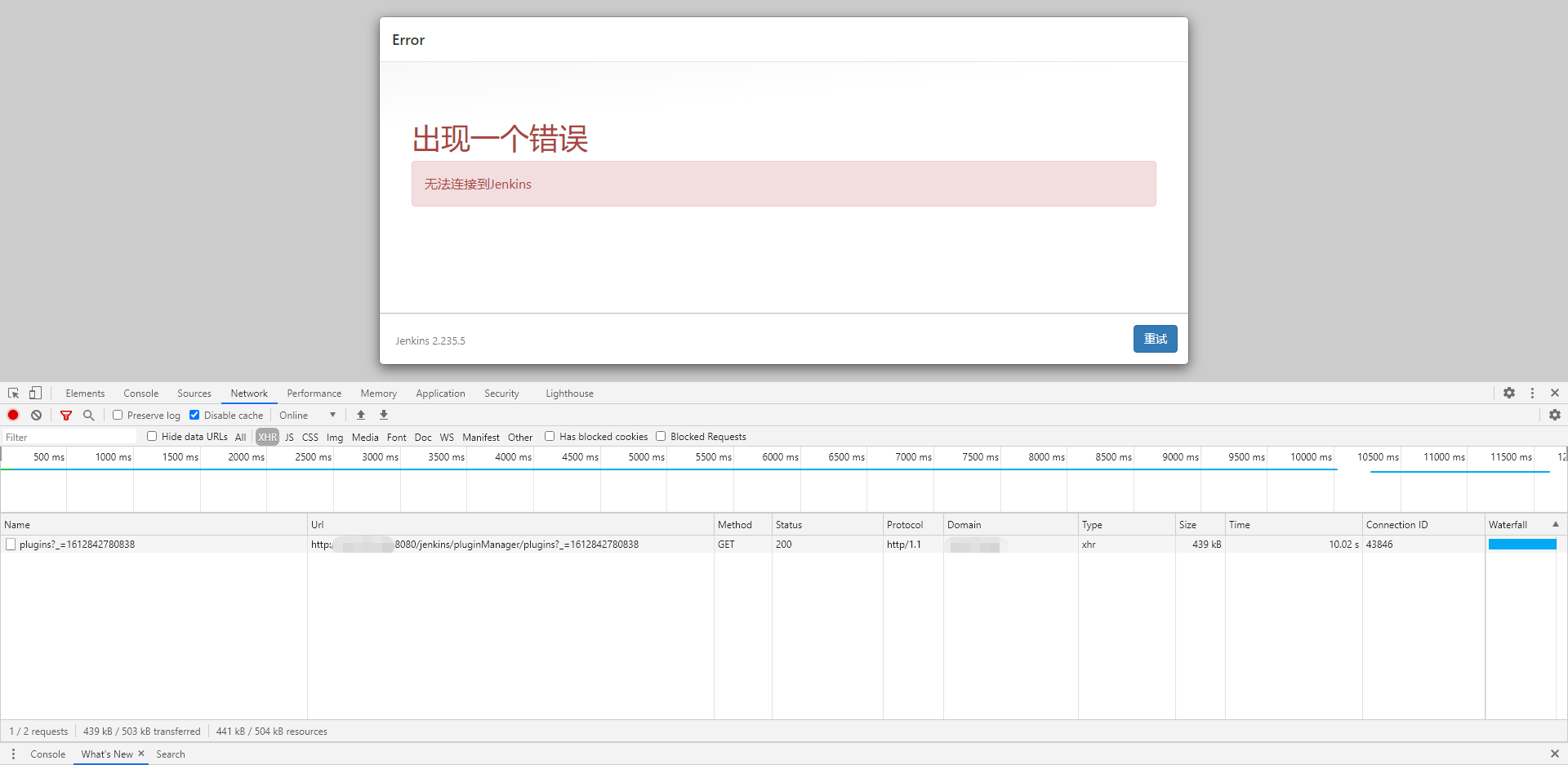
Task: Open the DevTools three-dot customize menu
Action: [x=1532, y=393]
